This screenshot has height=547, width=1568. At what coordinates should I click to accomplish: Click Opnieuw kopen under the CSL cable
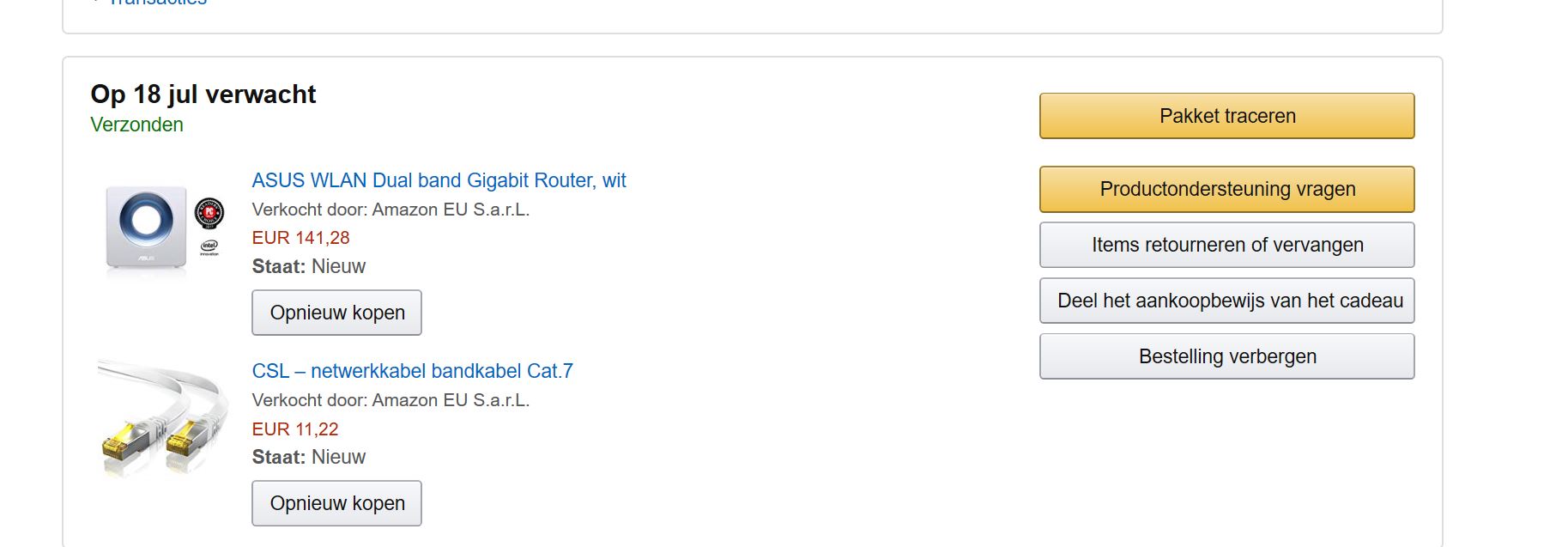click(x=336, y=503)
